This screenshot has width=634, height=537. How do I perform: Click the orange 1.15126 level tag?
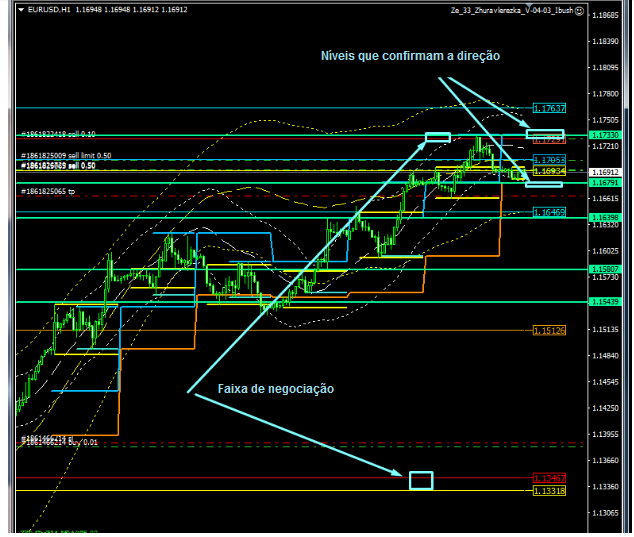549,330
